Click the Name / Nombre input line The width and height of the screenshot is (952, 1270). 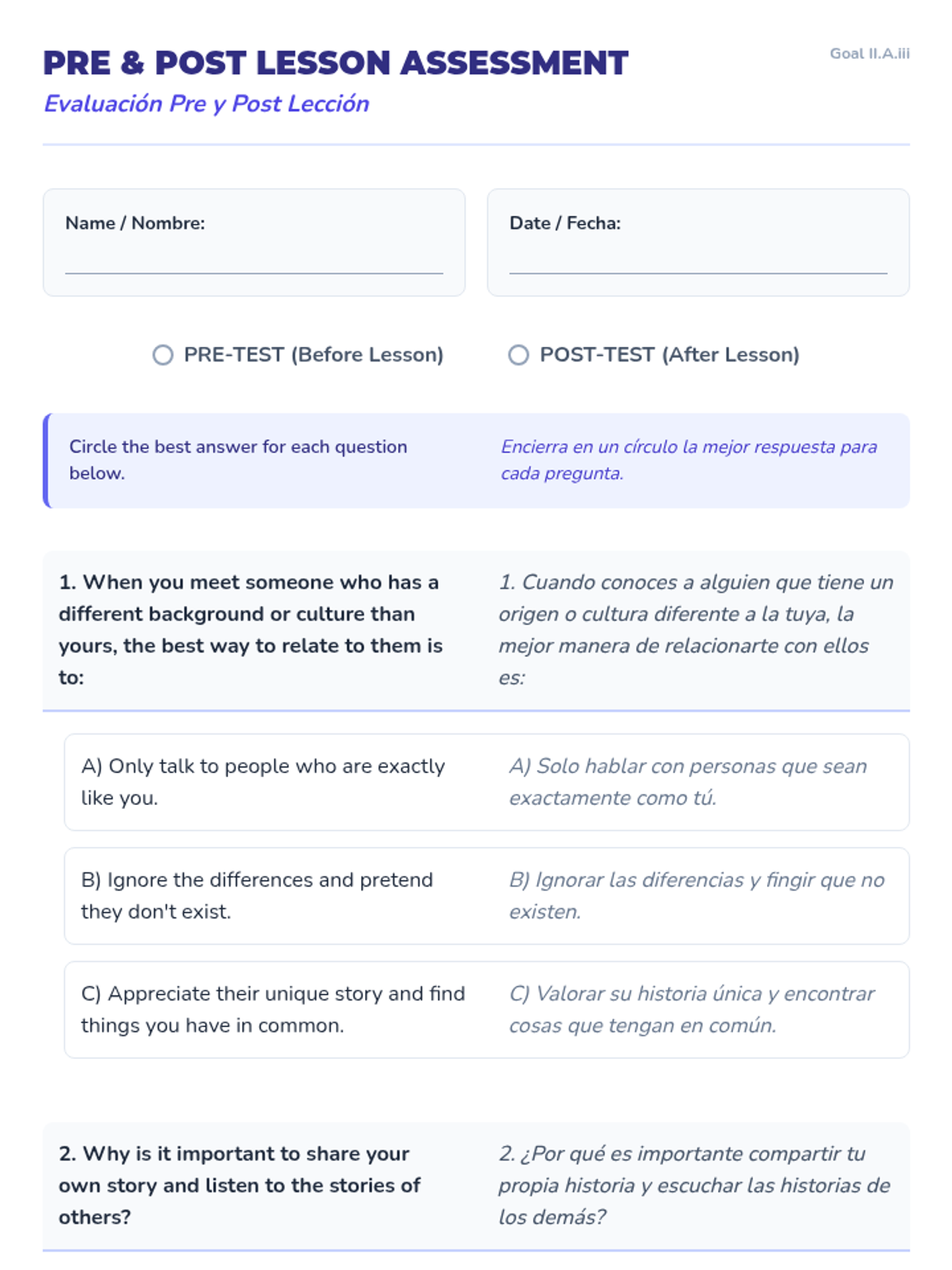254,262
